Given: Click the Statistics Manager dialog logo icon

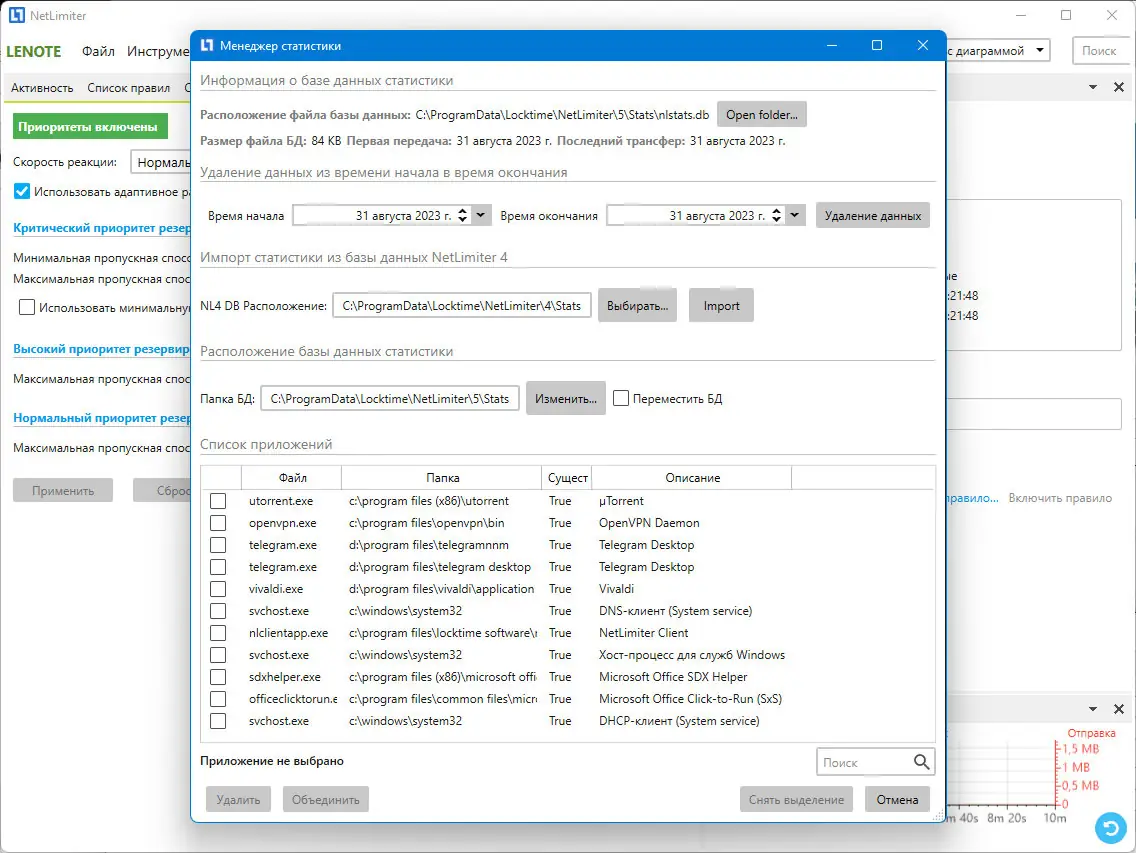Looking at the screenshot, I should (x=207, y=45).
